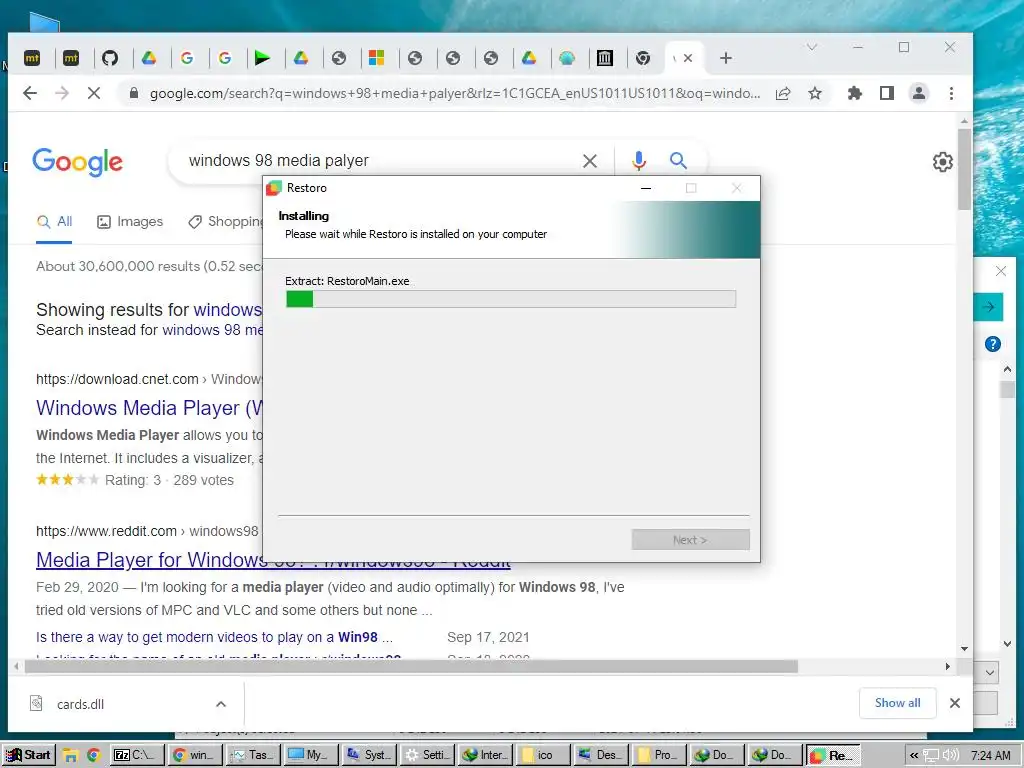Expand cards.dll download options chevron
The image size is (1024, 768).
point(221,704)
